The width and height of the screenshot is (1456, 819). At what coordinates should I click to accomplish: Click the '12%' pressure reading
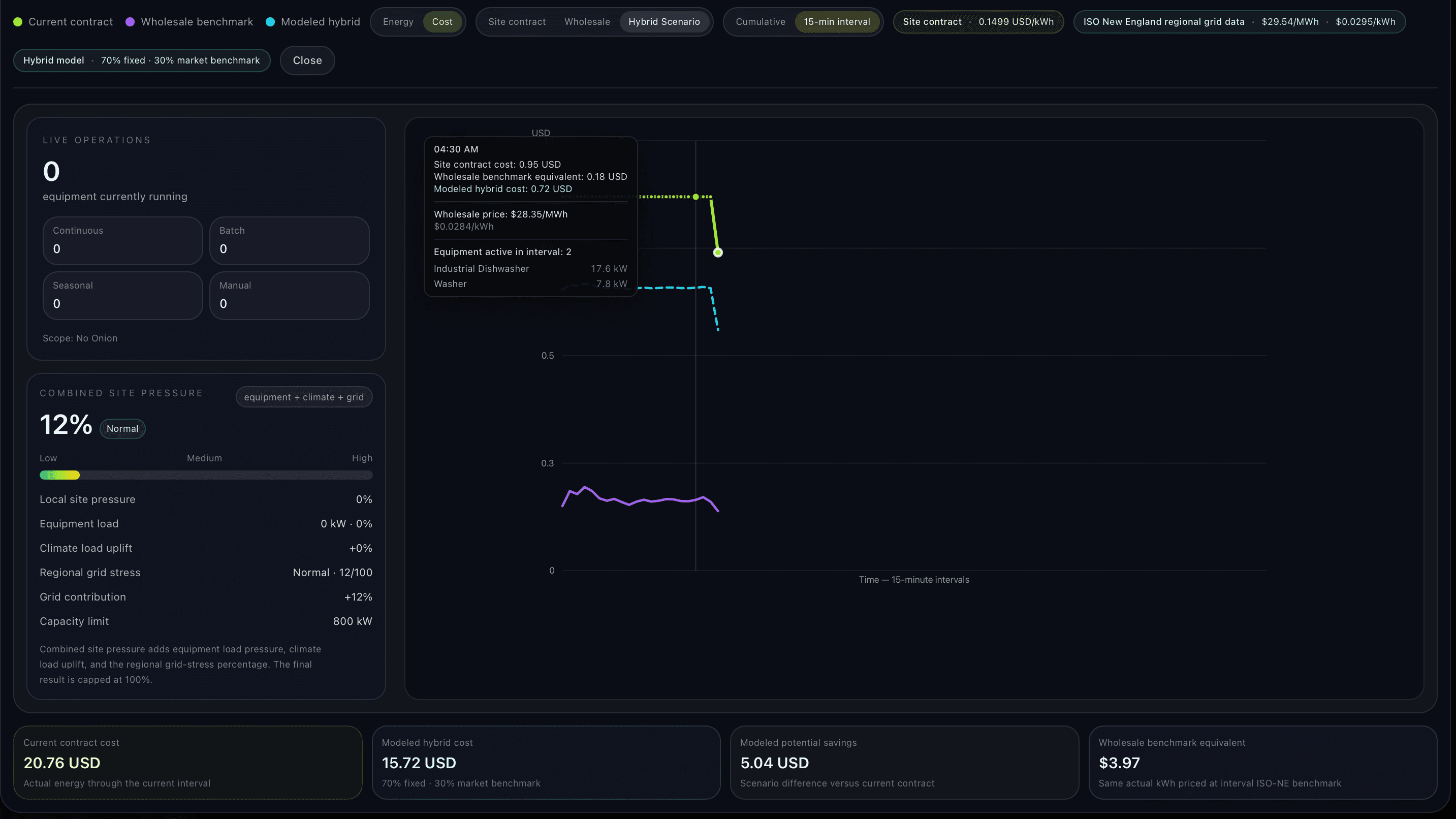click(66, 425)
